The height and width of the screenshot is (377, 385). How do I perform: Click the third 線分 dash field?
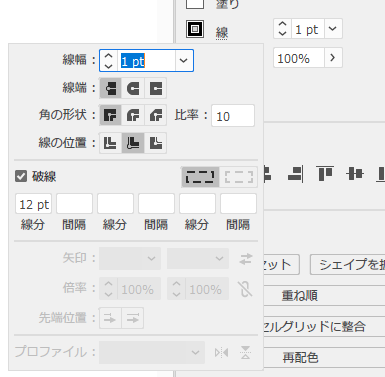(x=197, y=204)
